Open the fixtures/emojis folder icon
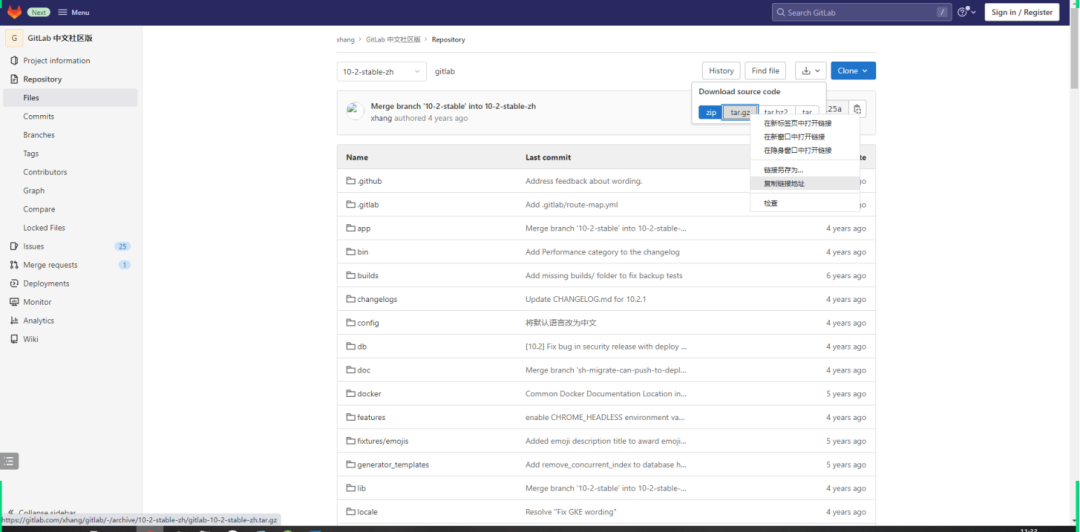 (351, 440)
